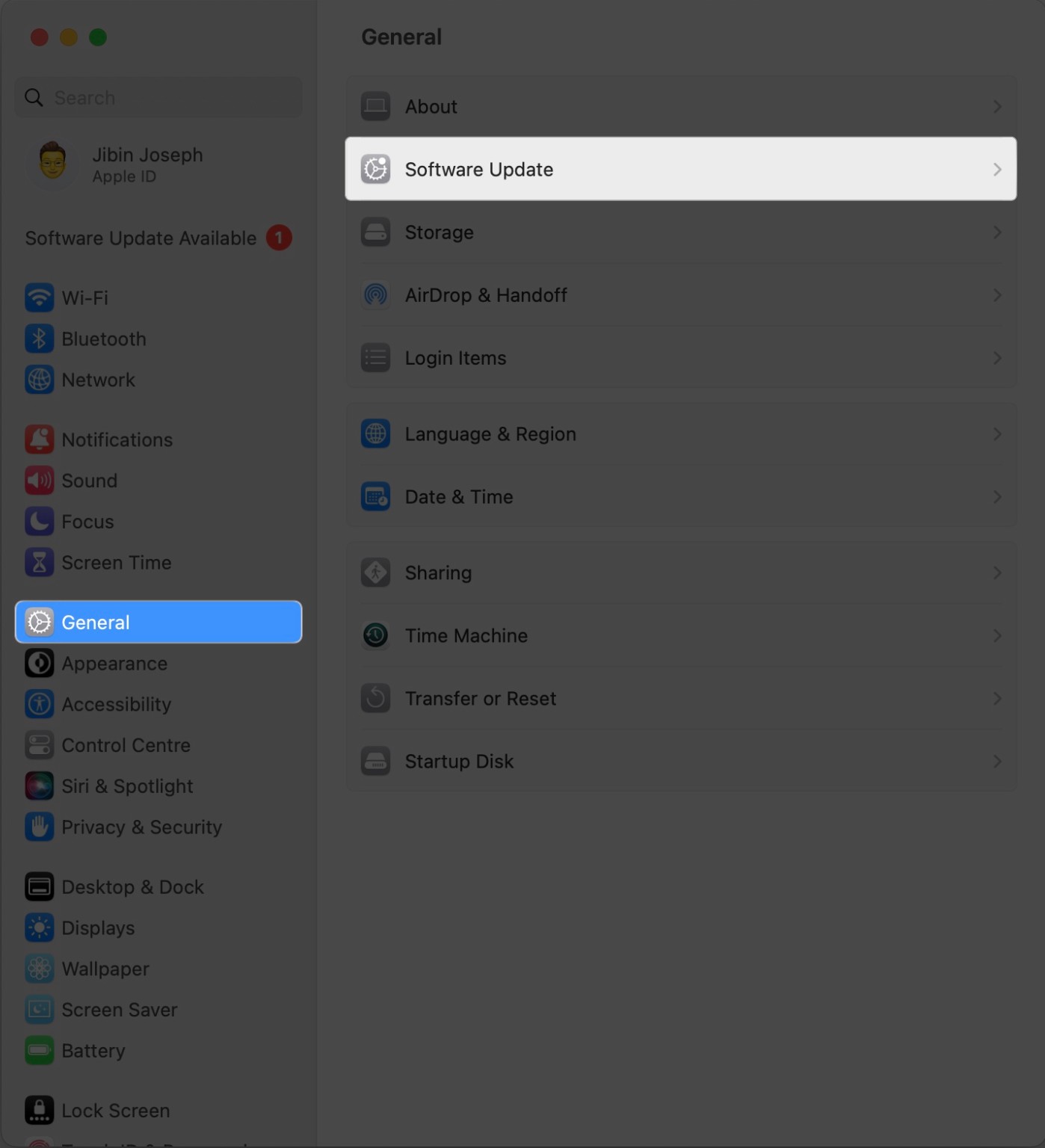Click the Jibin Joseph avatar picture

click(52, 163)
